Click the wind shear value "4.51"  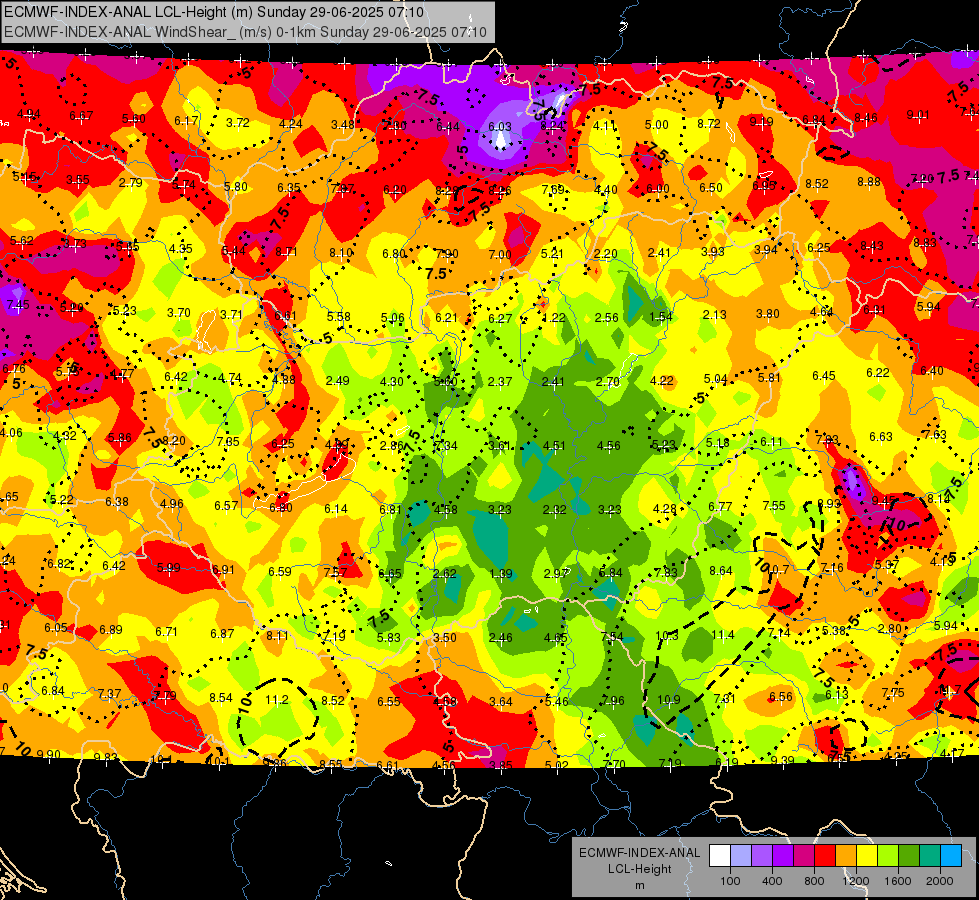(554, 445)
